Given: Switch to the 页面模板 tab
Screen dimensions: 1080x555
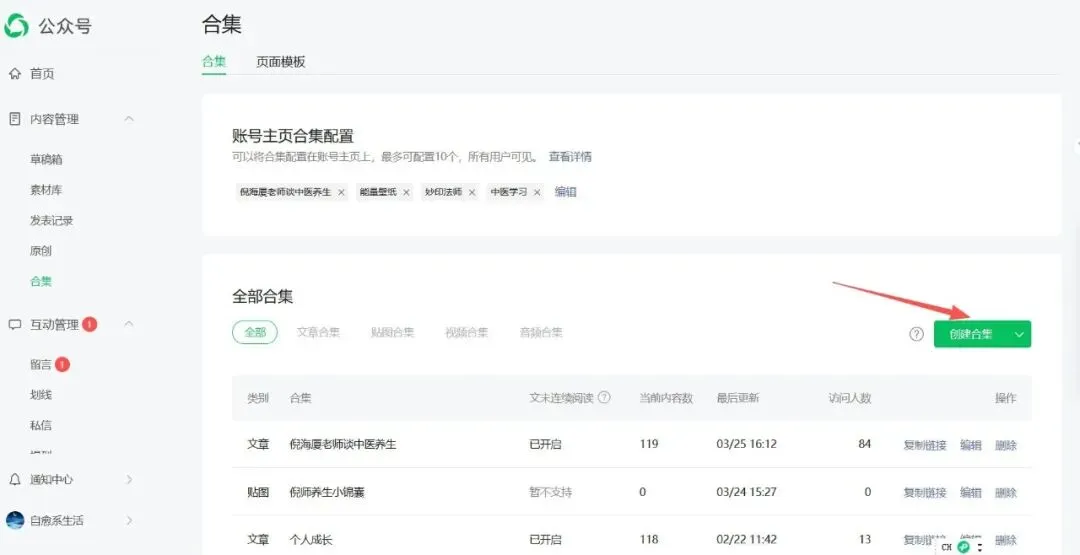Looking at the screenshot, I should tap(281, 61).
